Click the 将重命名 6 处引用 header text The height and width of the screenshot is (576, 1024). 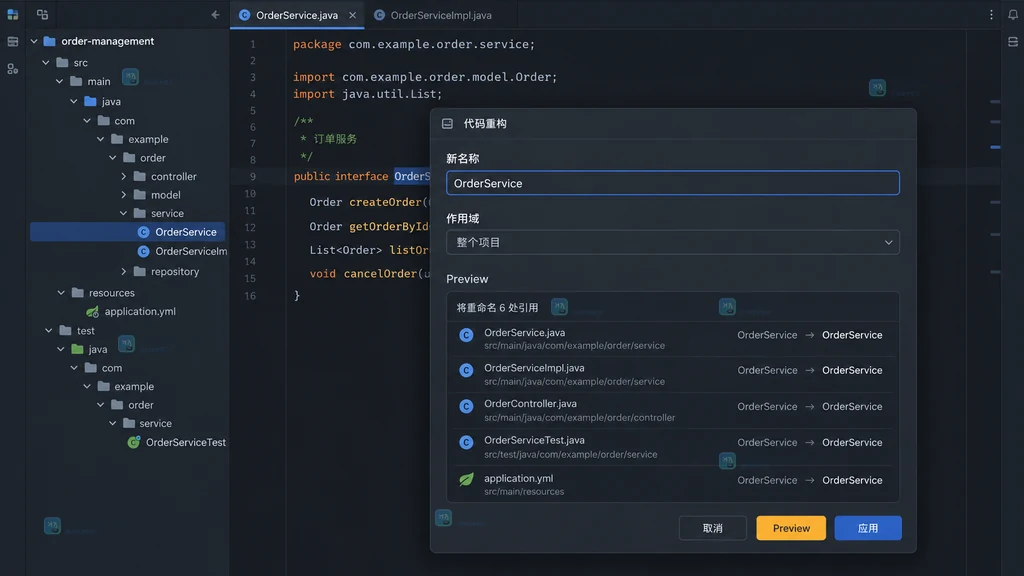point(498,308)
